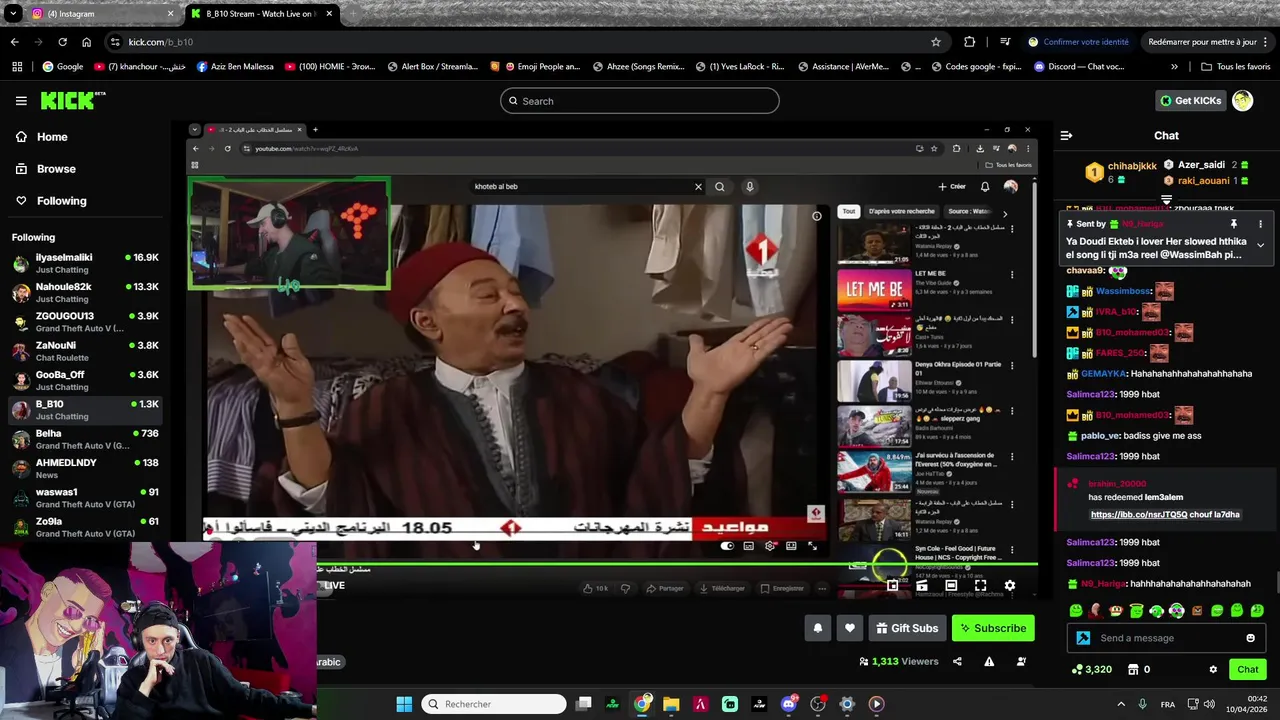Click the Kick player LIVE indicator
The height and width of the screenshot is (720, 1280).
point(334,585)
